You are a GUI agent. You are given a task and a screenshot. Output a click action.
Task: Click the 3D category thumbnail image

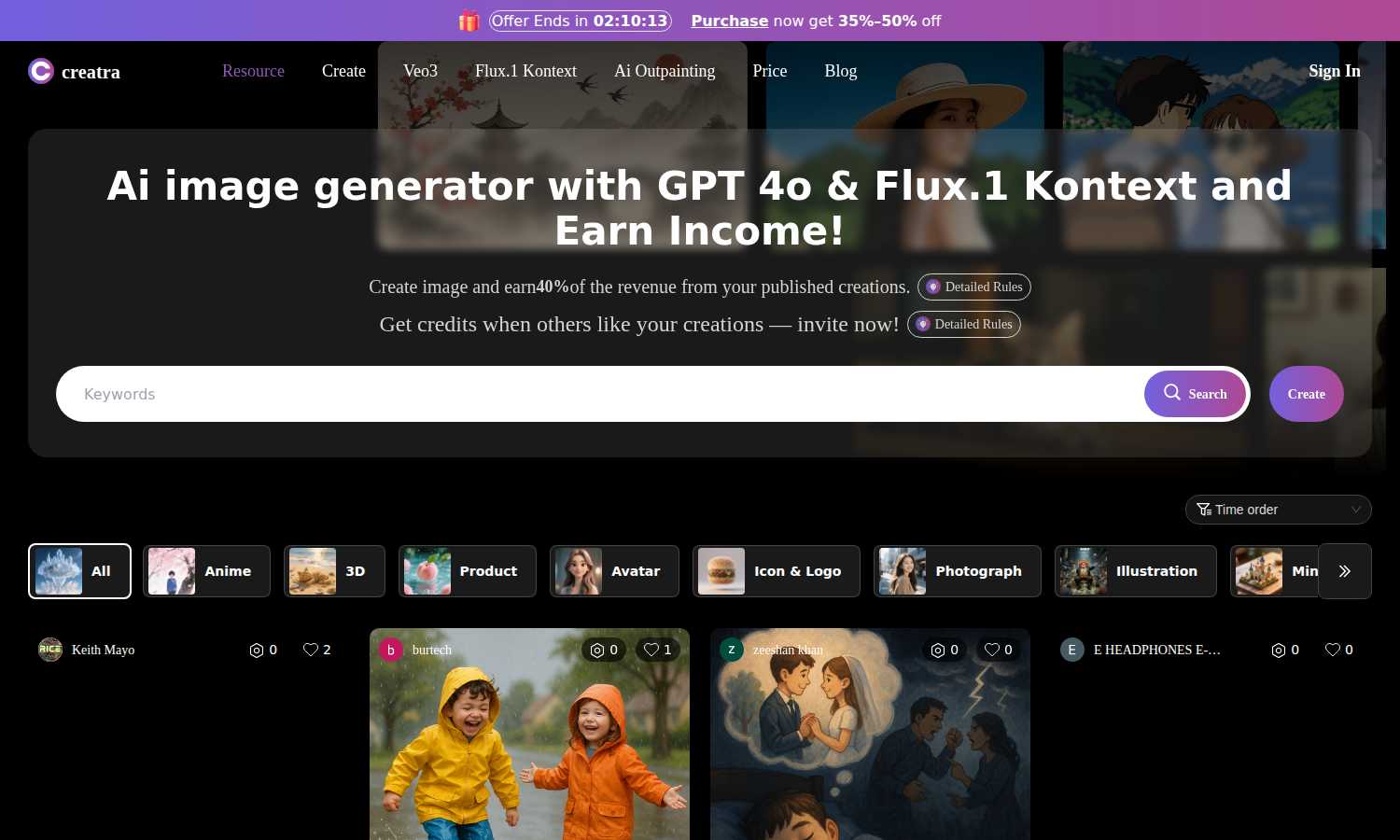click(313, 571)
